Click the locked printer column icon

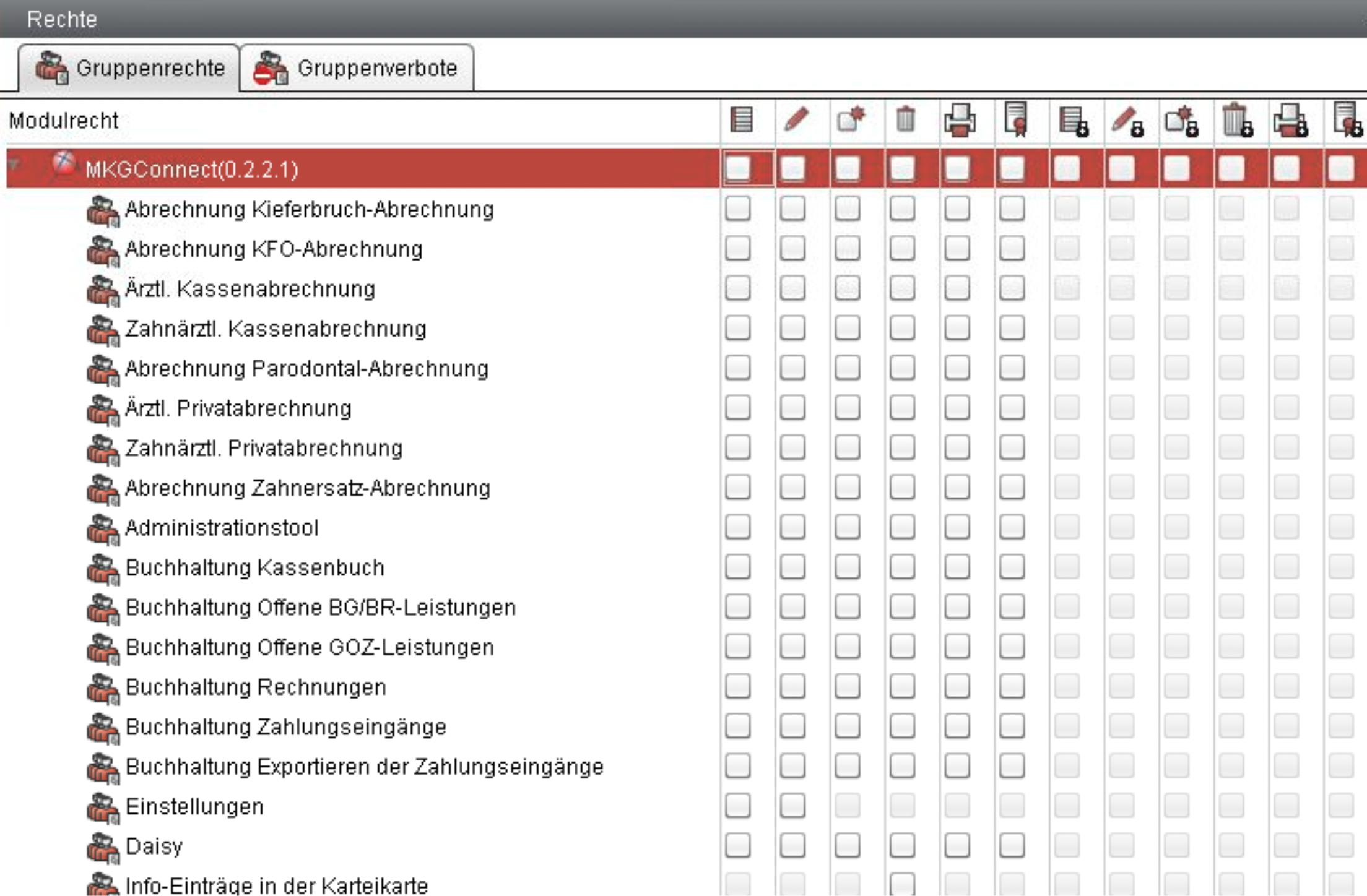tap(1291, 120)
